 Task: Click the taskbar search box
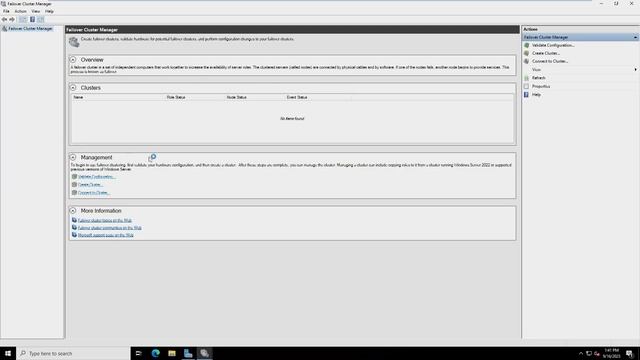tap(73, 353)
